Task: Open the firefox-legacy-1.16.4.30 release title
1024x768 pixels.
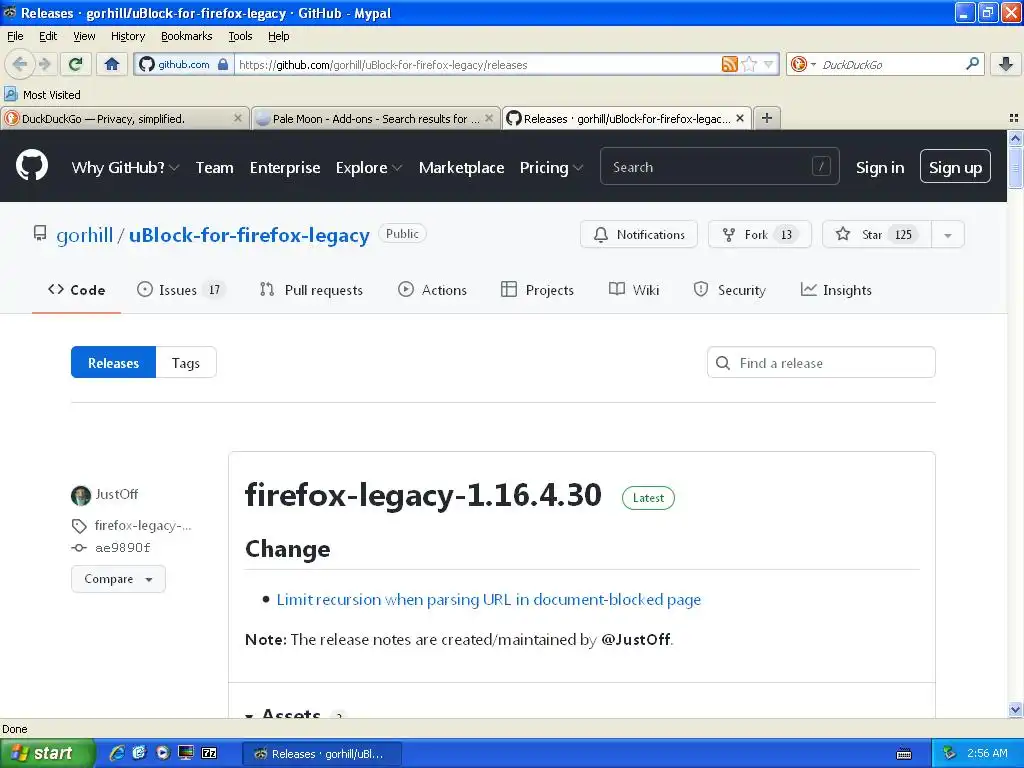Action: (423, 495)
